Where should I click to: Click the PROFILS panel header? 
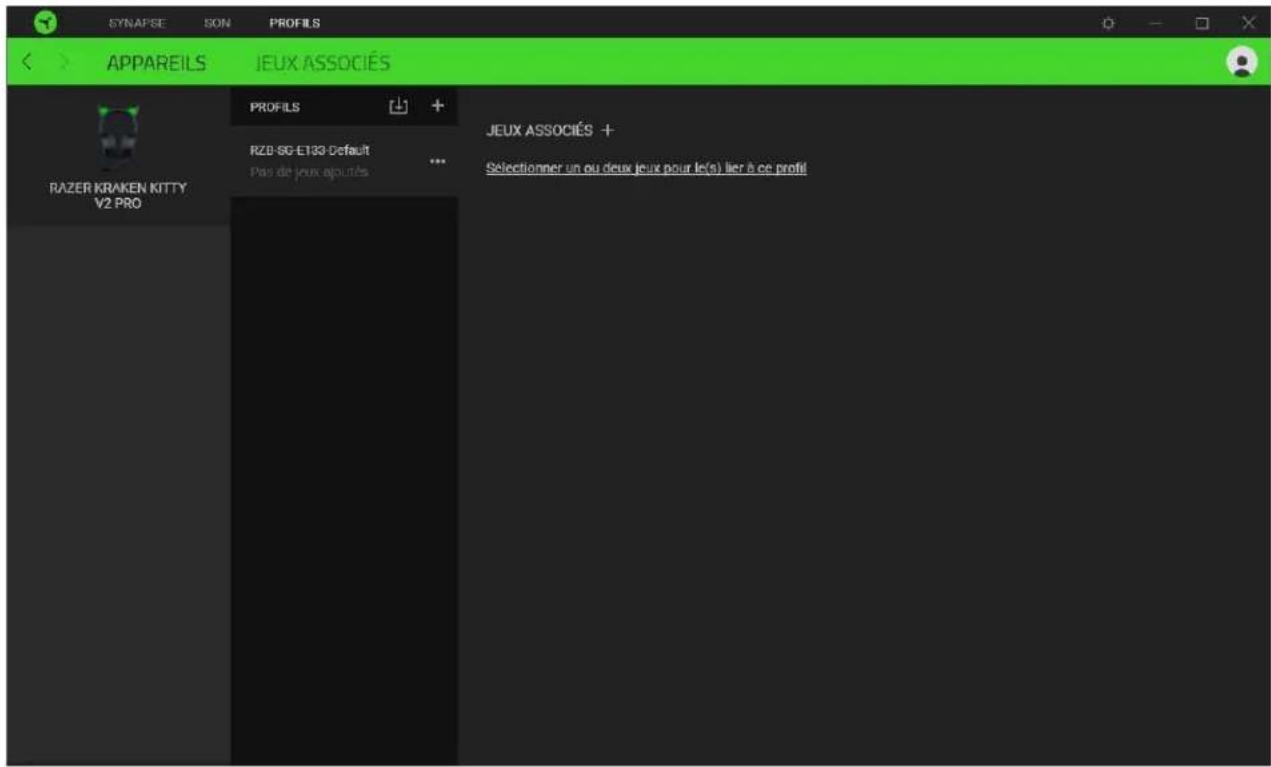(x=275, y=106)
